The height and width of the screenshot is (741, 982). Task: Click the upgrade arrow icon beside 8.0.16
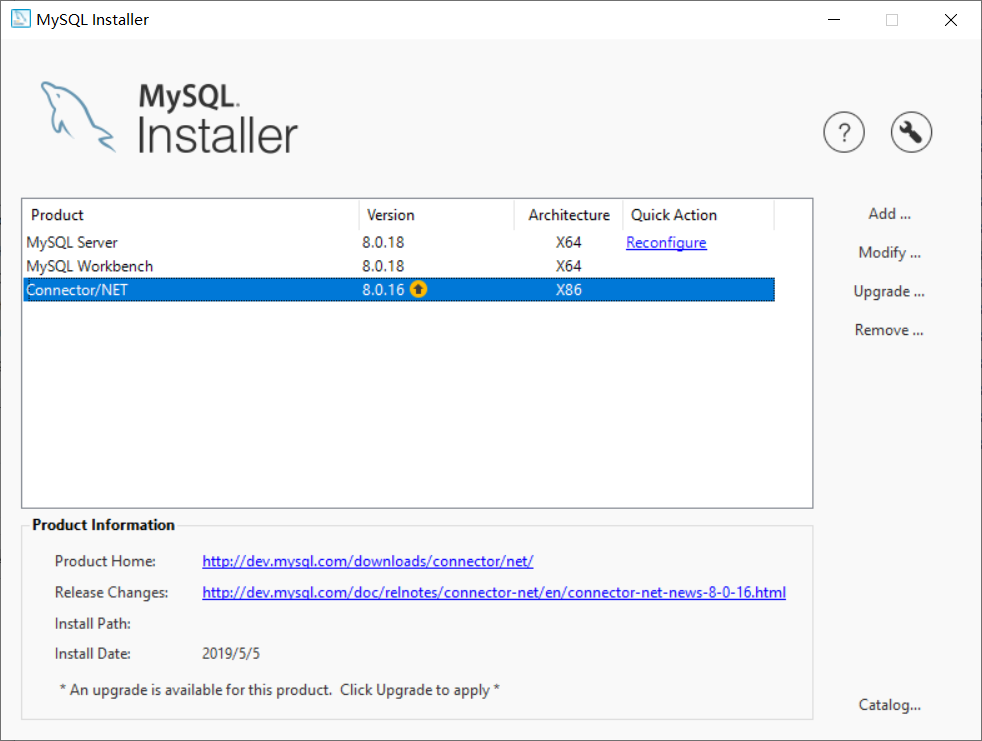click(x=418, y=289)
